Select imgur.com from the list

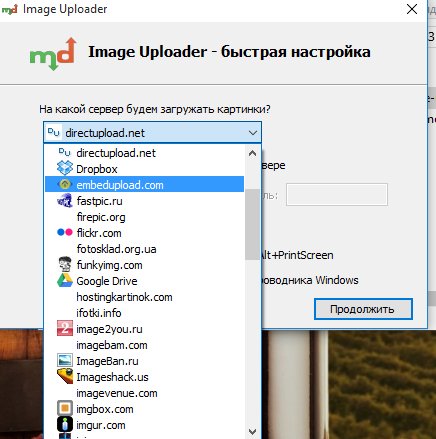coord(144,425)
